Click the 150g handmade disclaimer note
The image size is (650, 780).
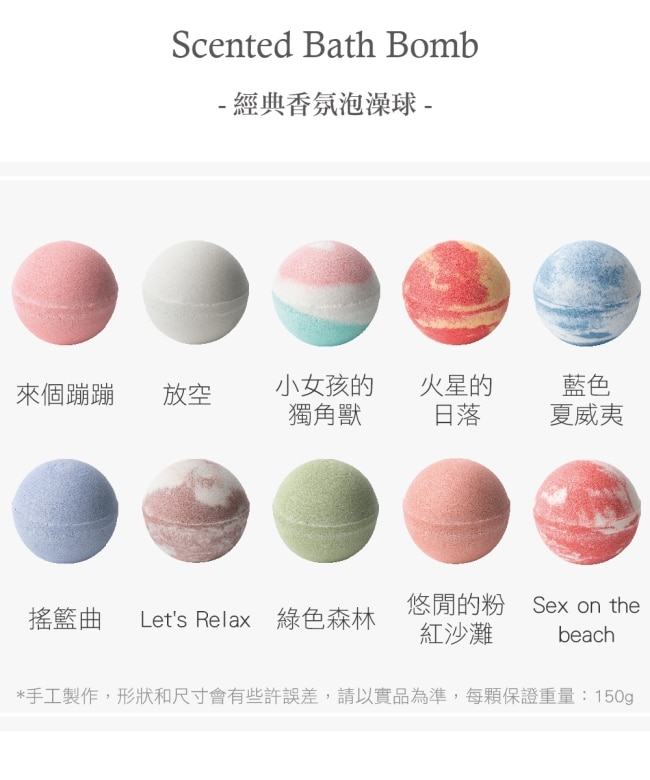325,695
